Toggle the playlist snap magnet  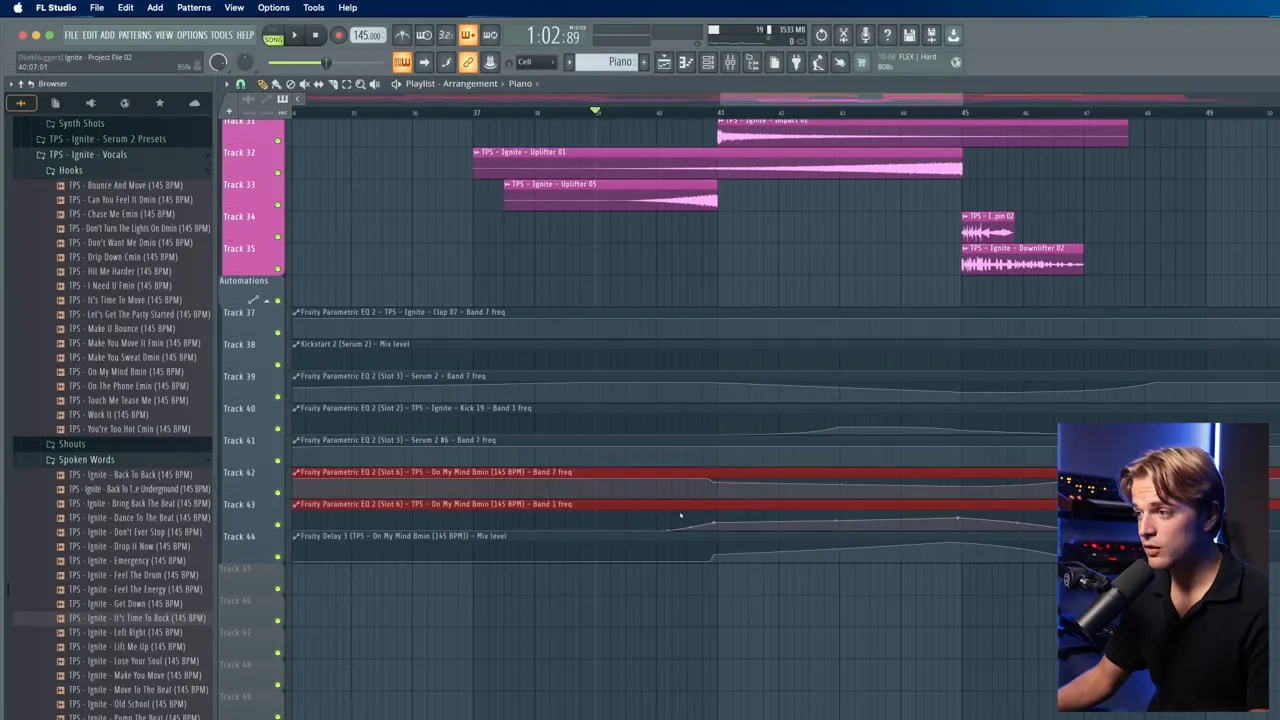pyautogui.click(x=240, y=84)
